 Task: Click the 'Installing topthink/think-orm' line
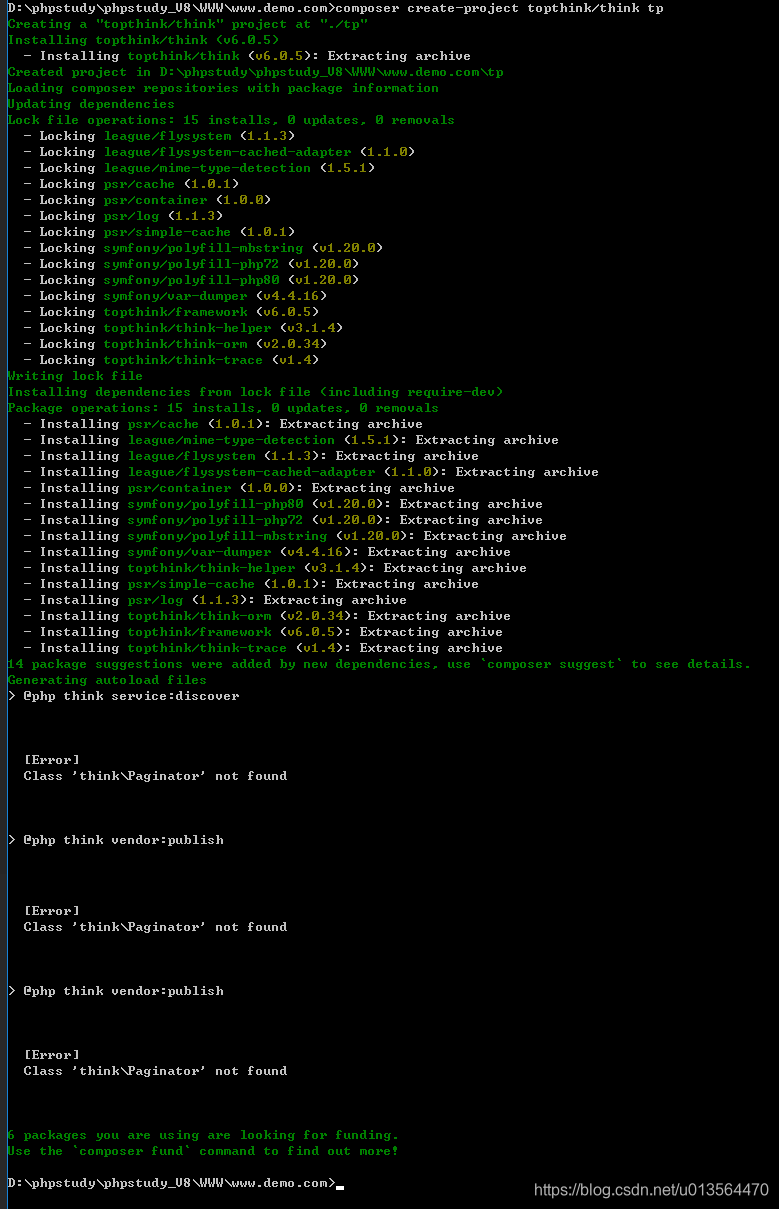click(x=267, y=616)
